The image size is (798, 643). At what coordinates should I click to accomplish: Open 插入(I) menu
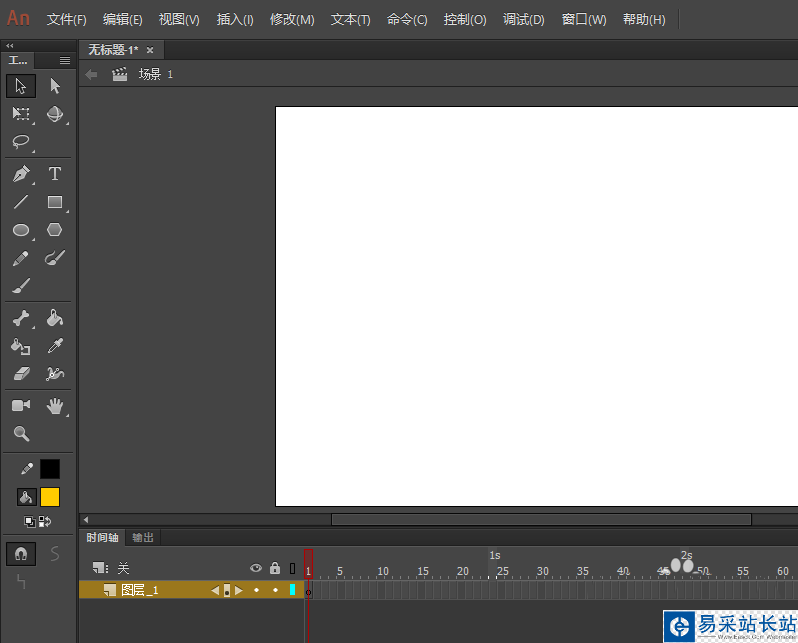(235, 19)
